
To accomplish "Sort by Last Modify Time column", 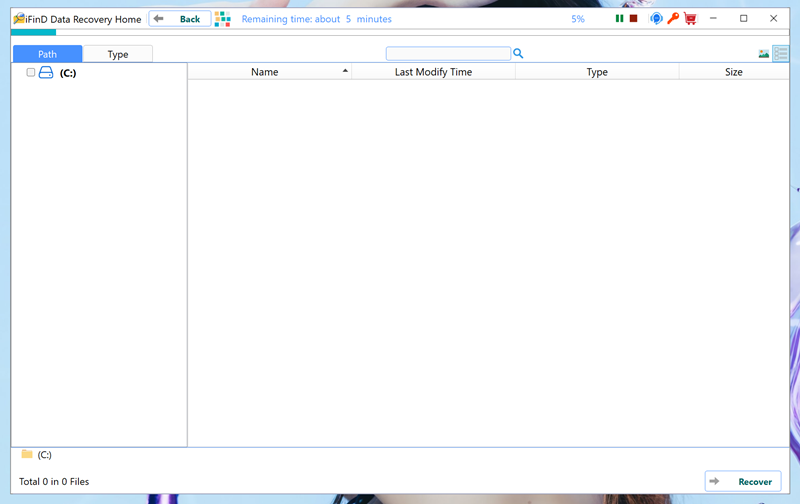I will coord(433,72).
